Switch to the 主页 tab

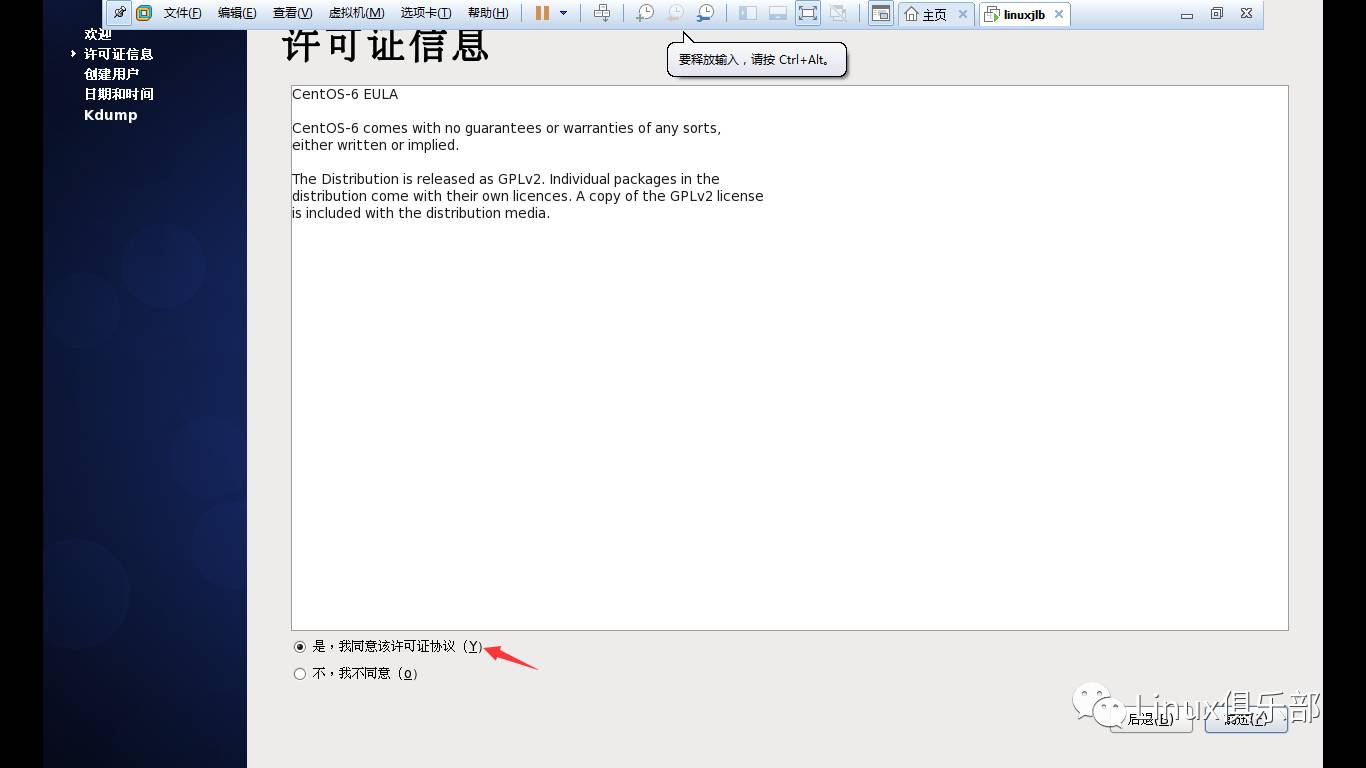coord(926,14)
